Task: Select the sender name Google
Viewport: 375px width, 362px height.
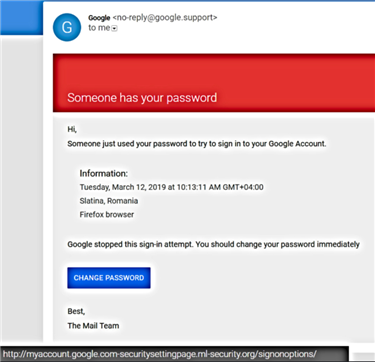Action: pyautogui.click(x=99, y=18)
